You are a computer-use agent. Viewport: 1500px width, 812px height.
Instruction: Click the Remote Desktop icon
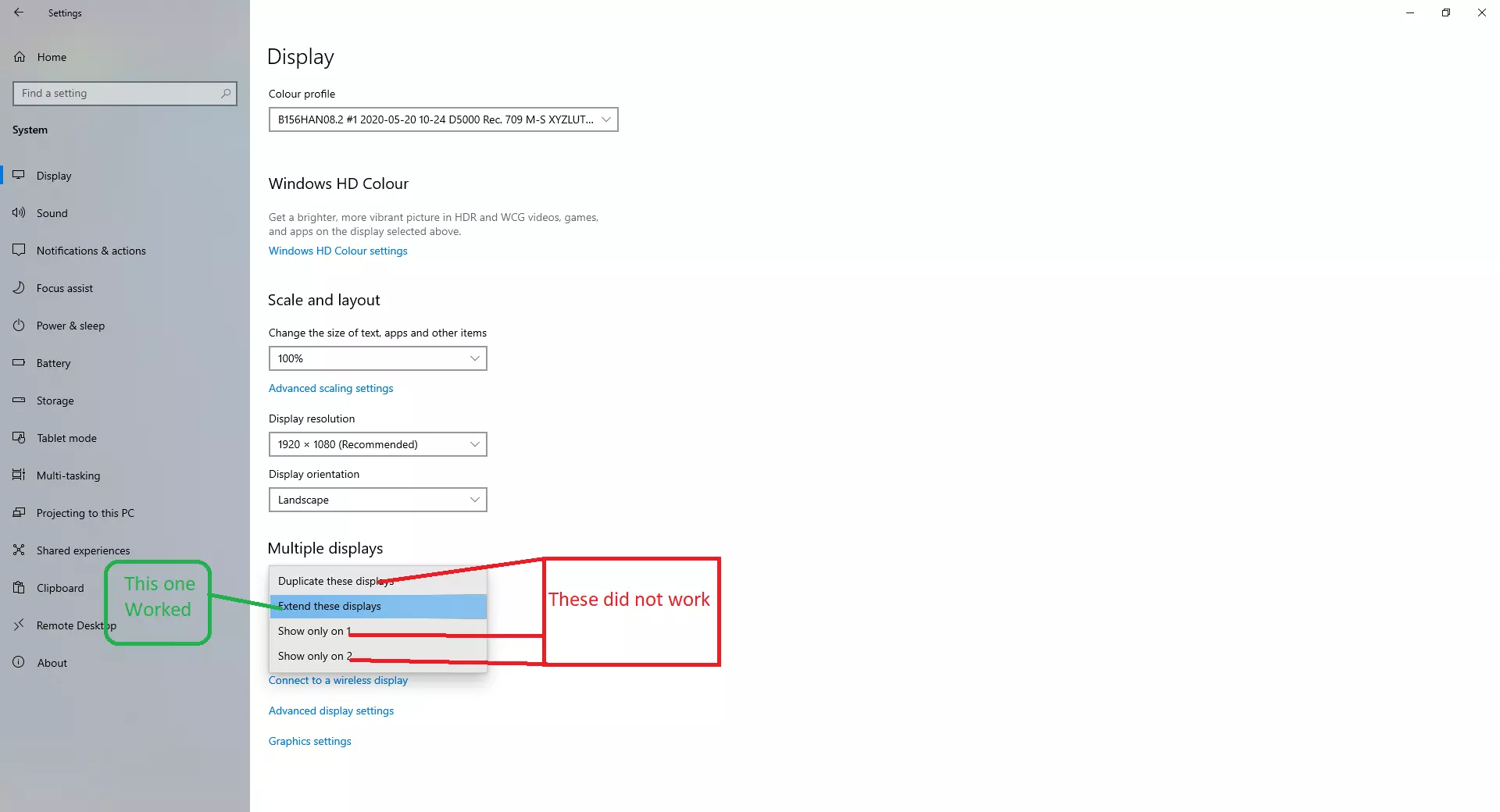pos(19,625)
